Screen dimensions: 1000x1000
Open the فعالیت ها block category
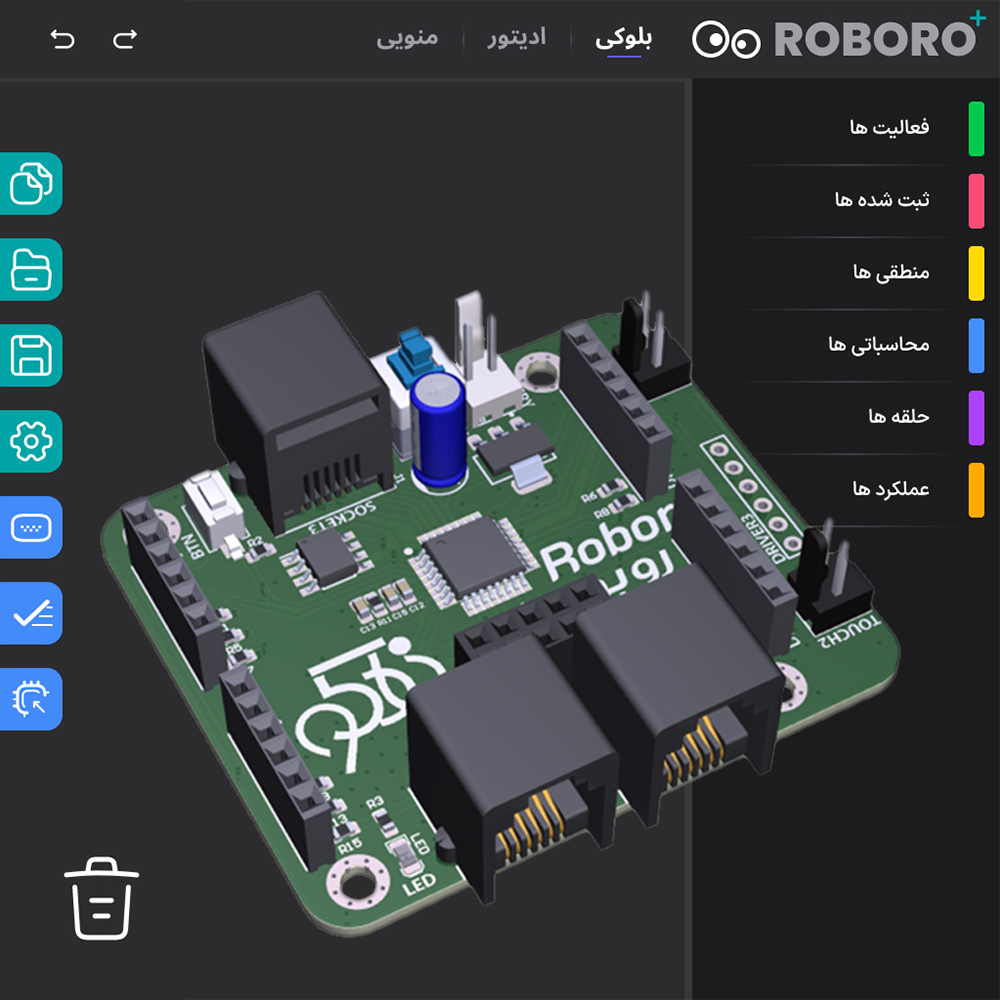point(848,128)
